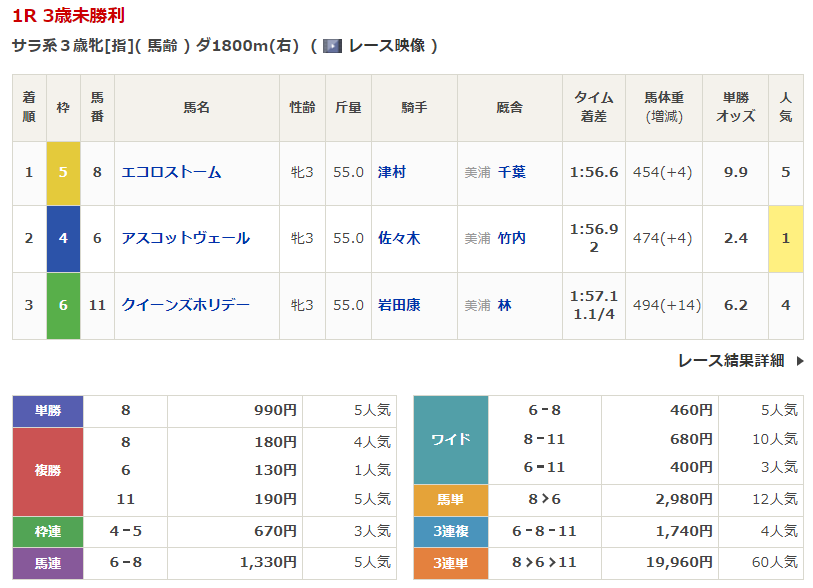Click the 1R 3歳未勝利 race title
Screen dimensions: 813x588
coord(69,16)
